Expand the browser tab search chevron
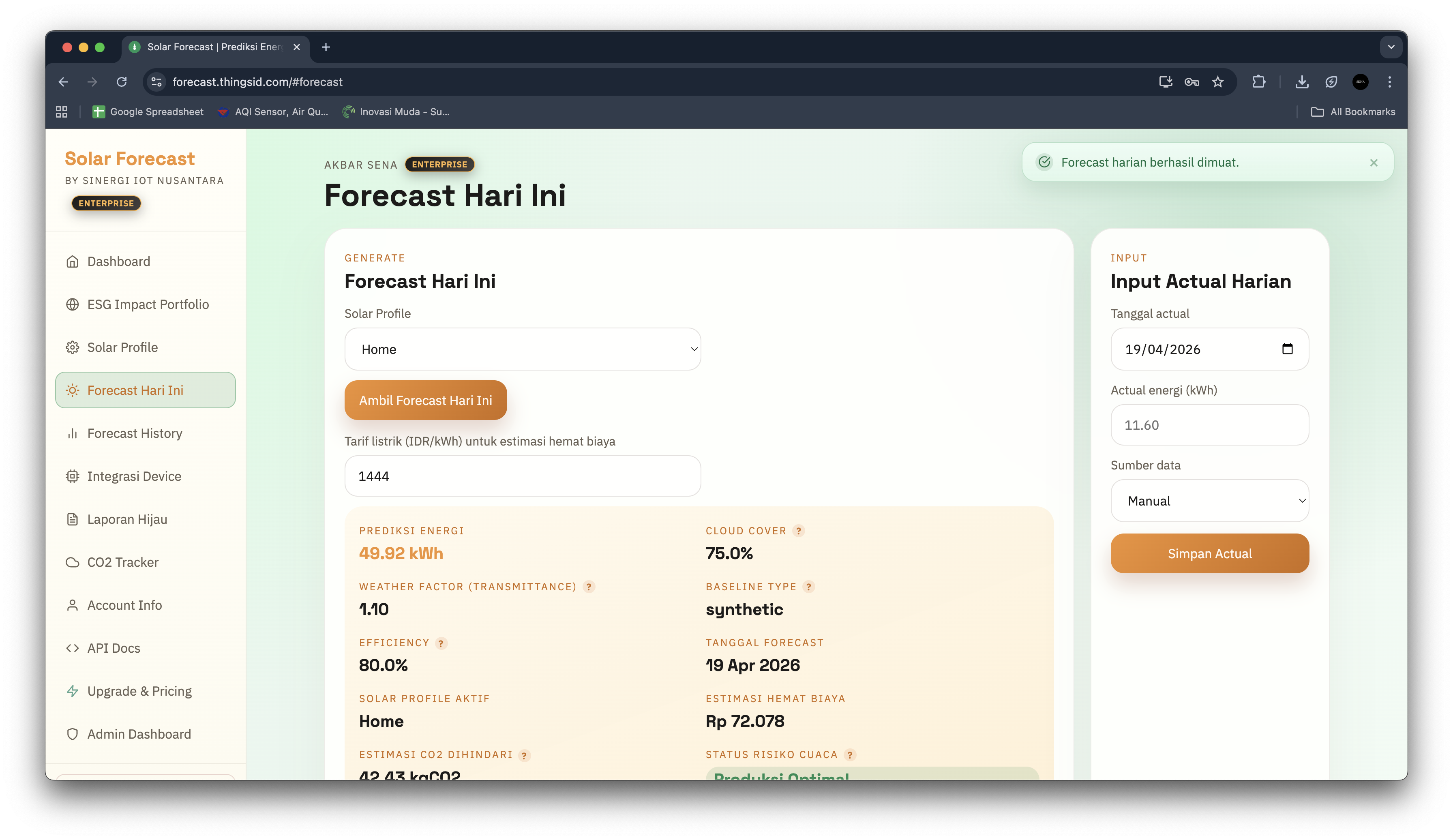Screen dimensions: 1453x840 coord(1391,47)
